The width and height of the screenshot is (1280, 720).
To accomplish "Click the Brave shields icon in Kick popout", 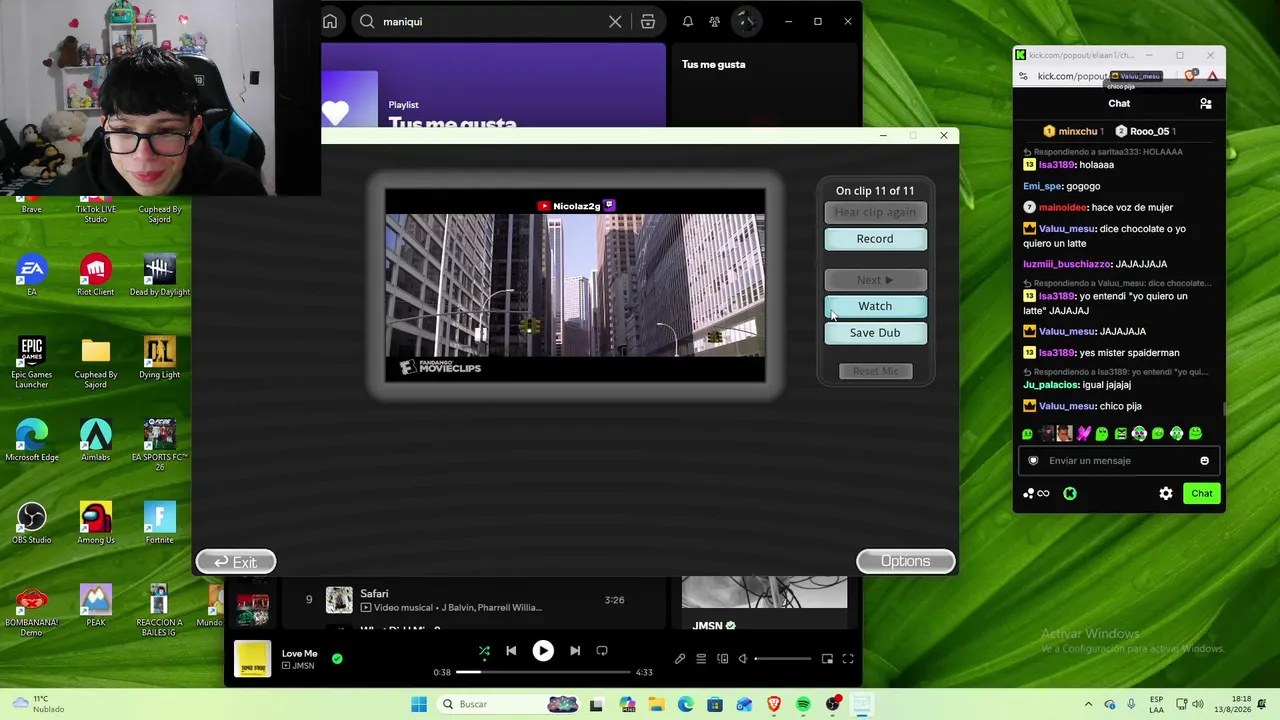I will point(1190,76).
